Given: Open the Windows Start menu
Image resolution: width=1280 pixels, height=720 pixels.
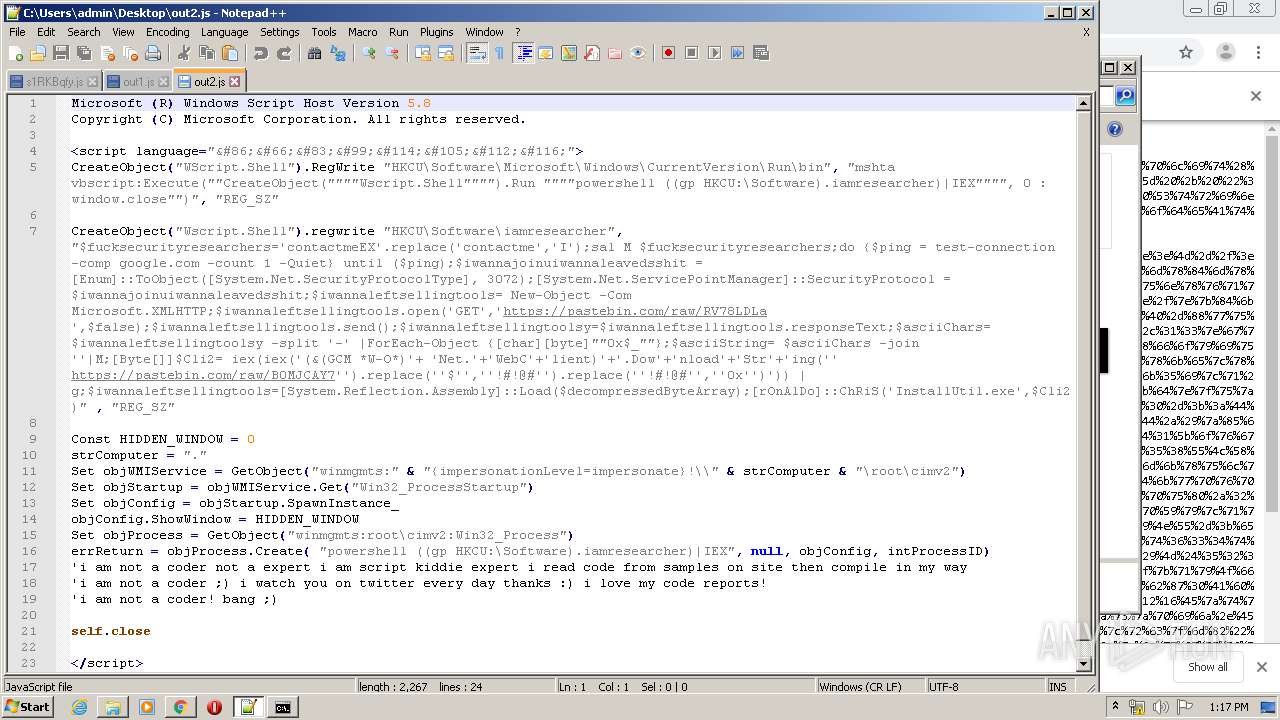Looking at the screenshot, I should click(x=27, y=707).
